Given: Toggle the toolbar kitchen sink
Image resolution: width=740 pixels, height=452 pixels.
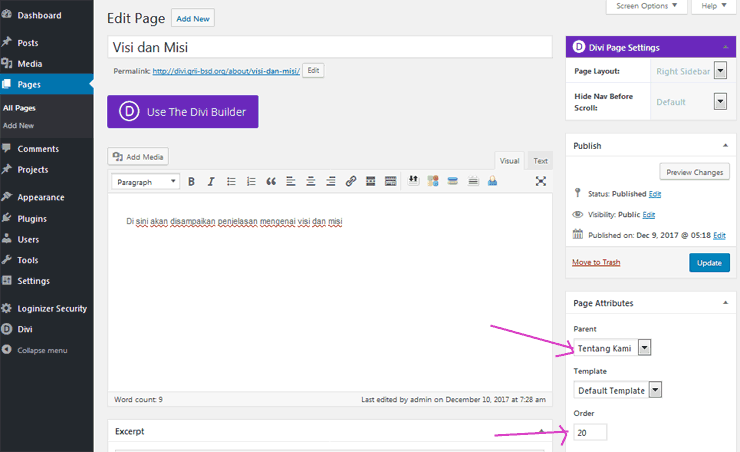Looking at the screenshot, I should 390,182.
